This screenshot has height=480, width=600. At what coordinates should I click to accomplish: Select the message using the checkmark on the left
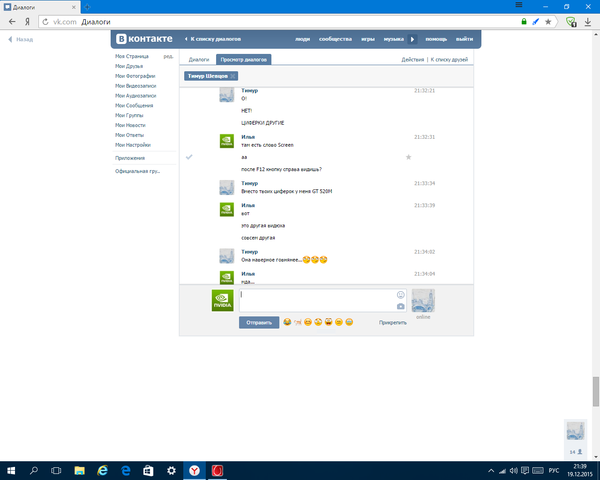pos(190,157)
